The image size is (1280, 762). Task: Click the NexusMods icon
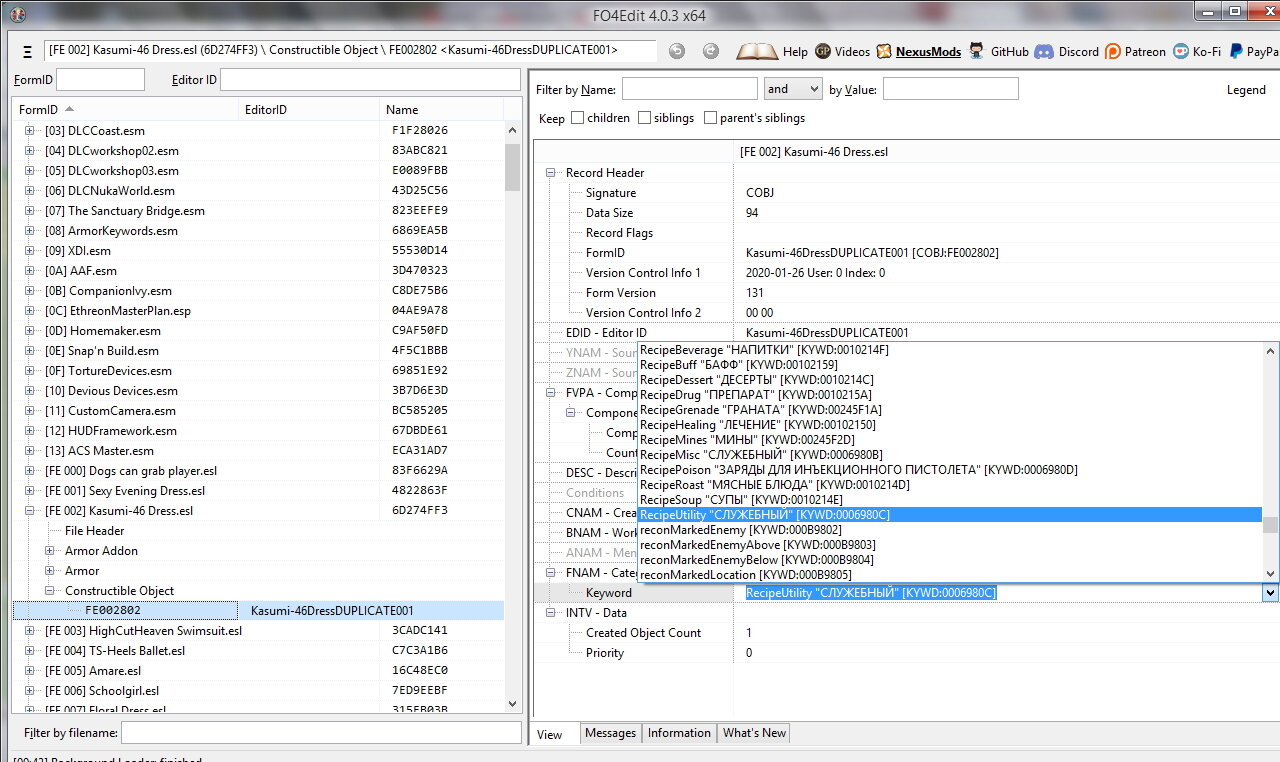coord(884,52)
